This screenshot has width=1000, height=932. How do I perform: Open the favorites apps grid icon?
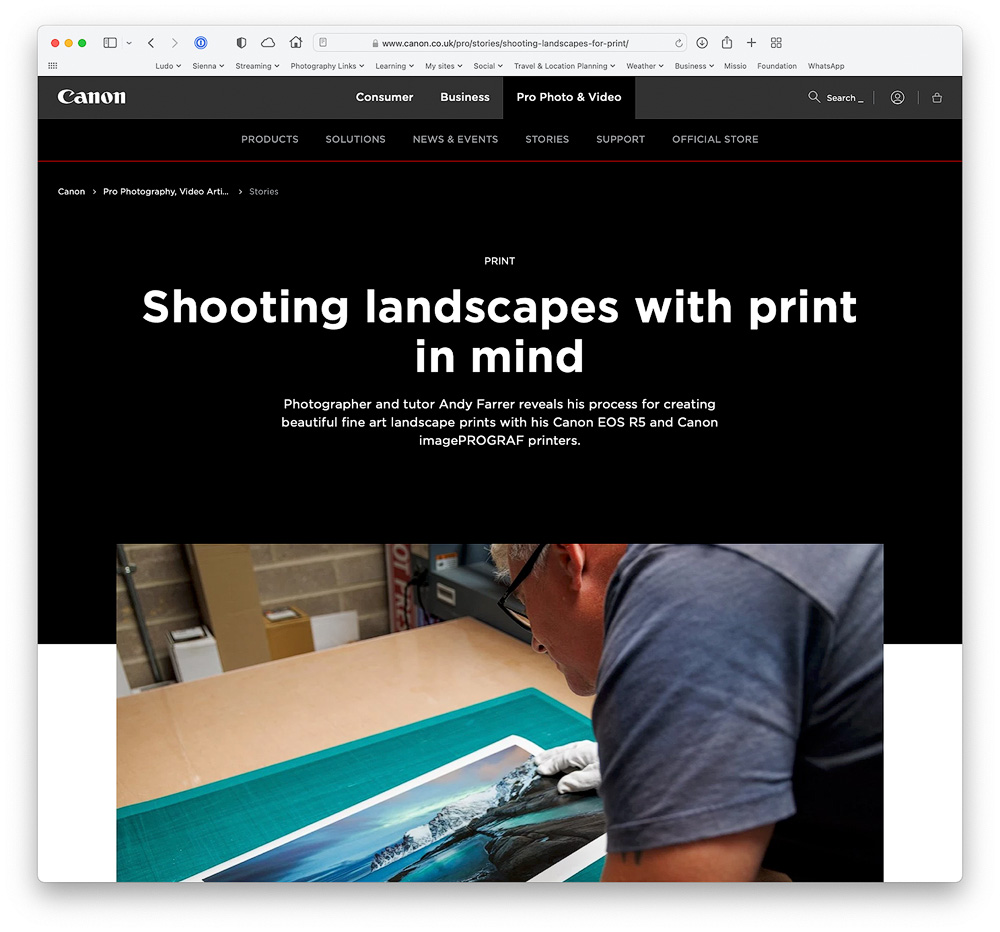(53, 66)
